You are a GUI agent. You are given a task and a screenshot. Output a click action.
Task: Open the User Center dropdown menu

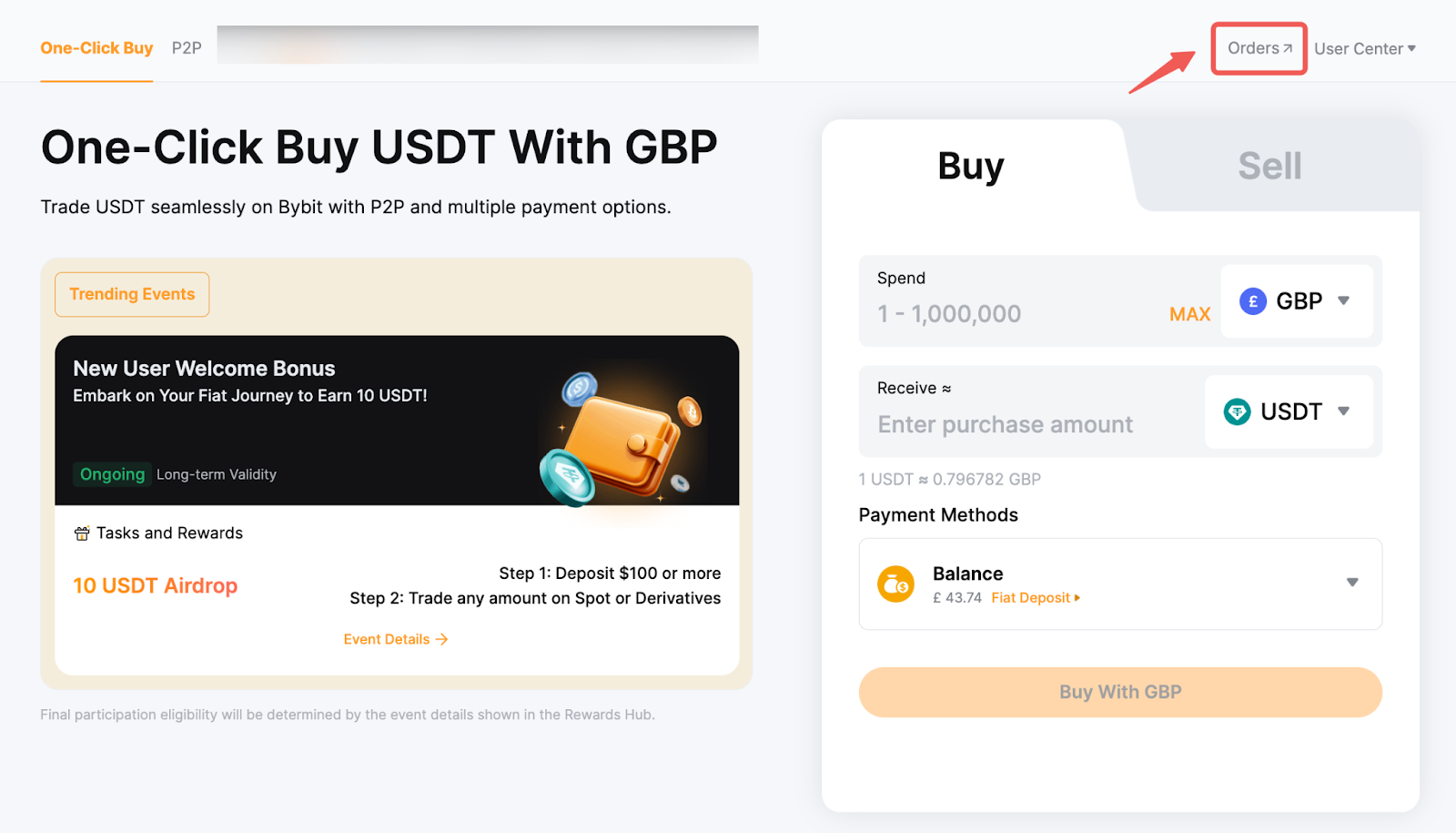tap(1365, 49)
